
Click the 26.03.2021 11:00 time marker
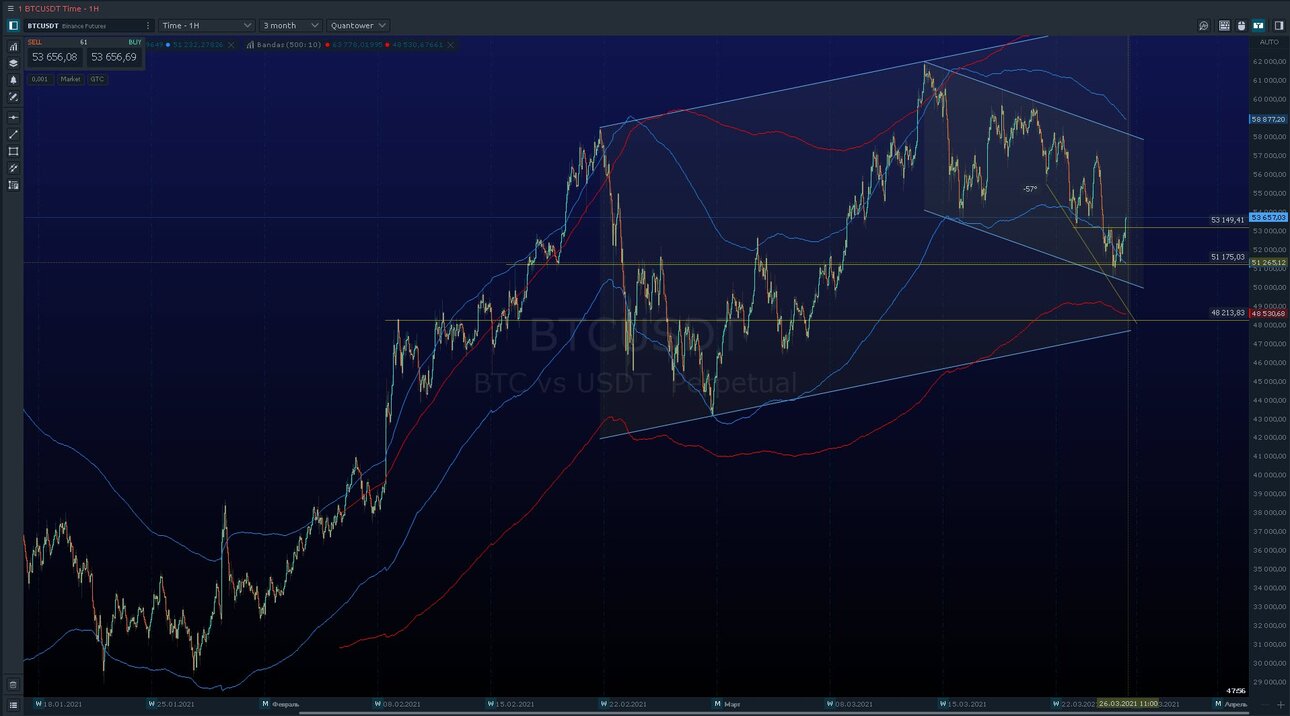tap(1128, 704)
